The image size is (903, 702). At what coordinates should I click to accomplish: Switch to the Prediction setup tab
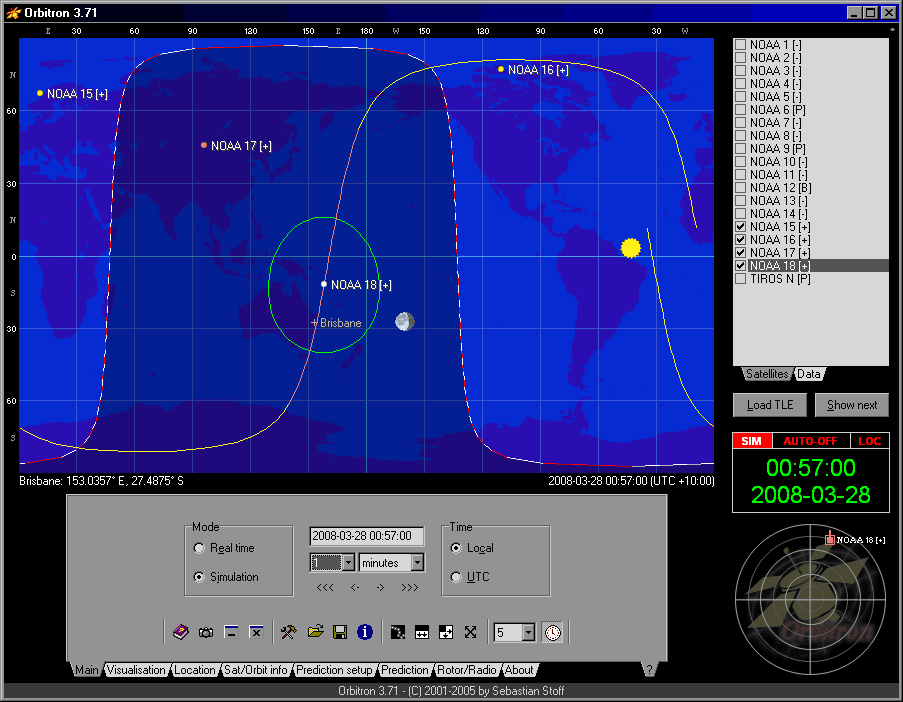tap(334, 670)
